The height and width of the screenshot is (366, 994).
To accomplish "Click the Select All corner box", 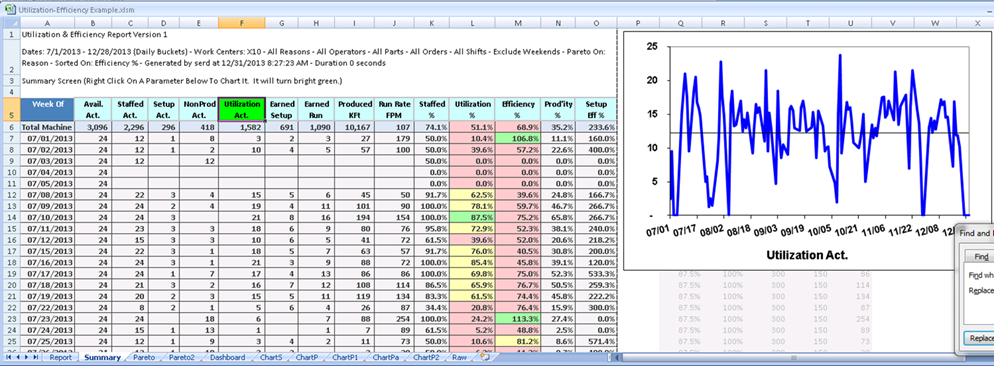I will (x=10, y=23).
